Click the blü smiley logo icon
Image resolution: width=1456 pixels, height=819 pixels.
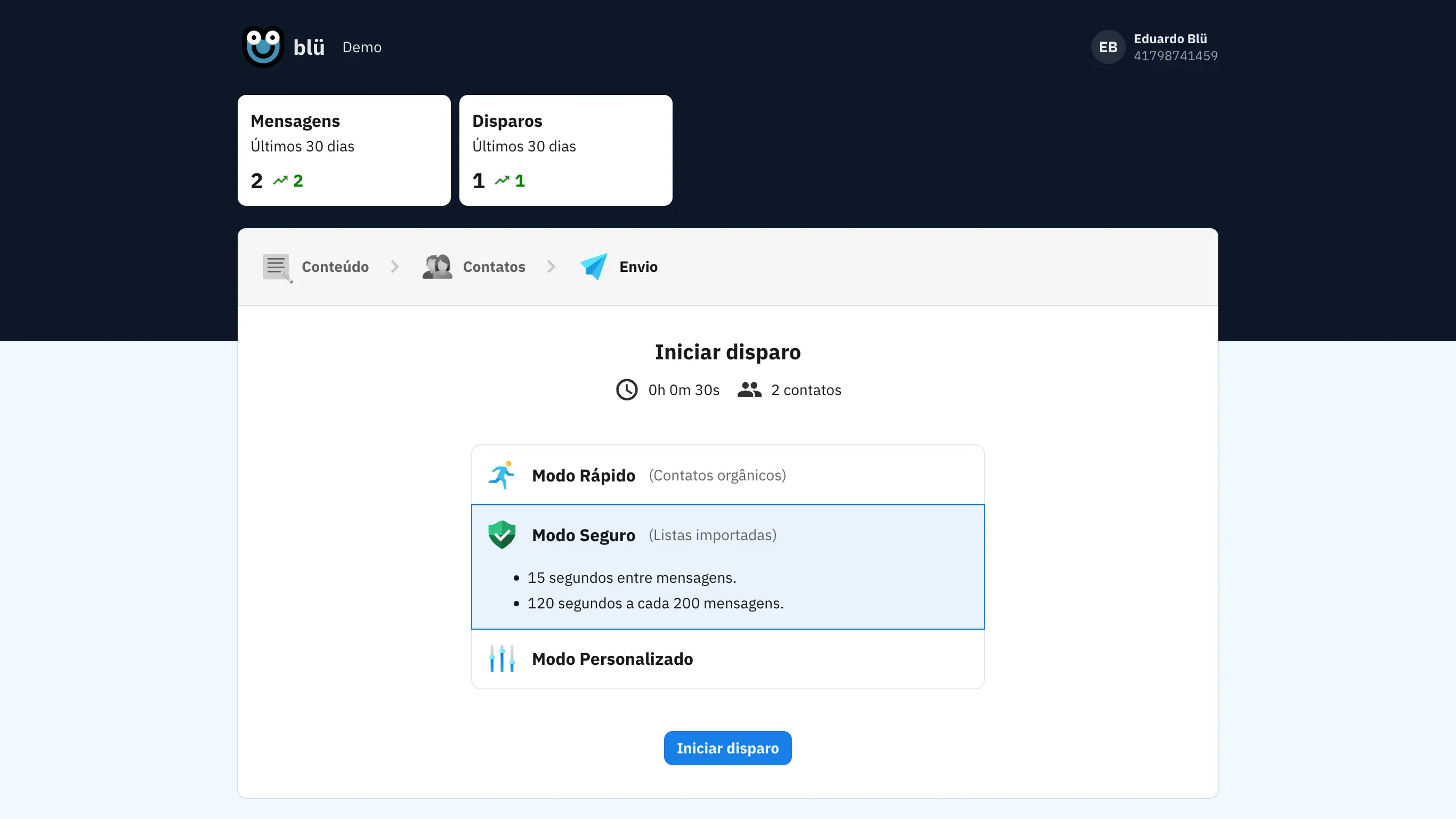pyautogui.click(x=263, y=47)
